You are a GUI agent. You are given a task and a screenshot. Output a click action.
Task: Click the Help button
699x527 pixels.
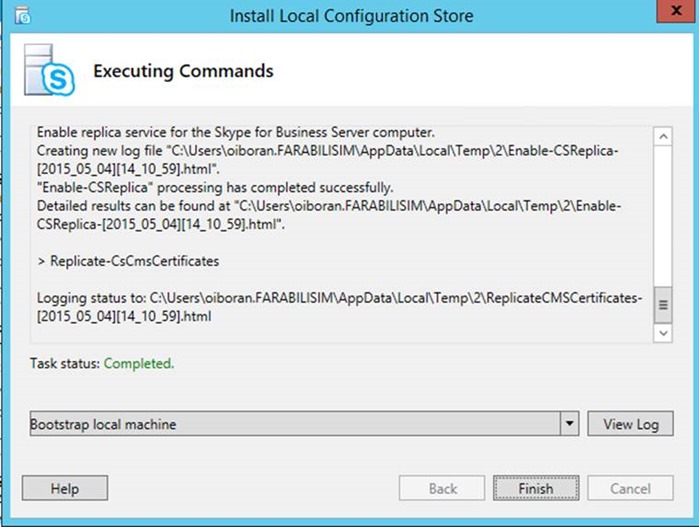65,488
